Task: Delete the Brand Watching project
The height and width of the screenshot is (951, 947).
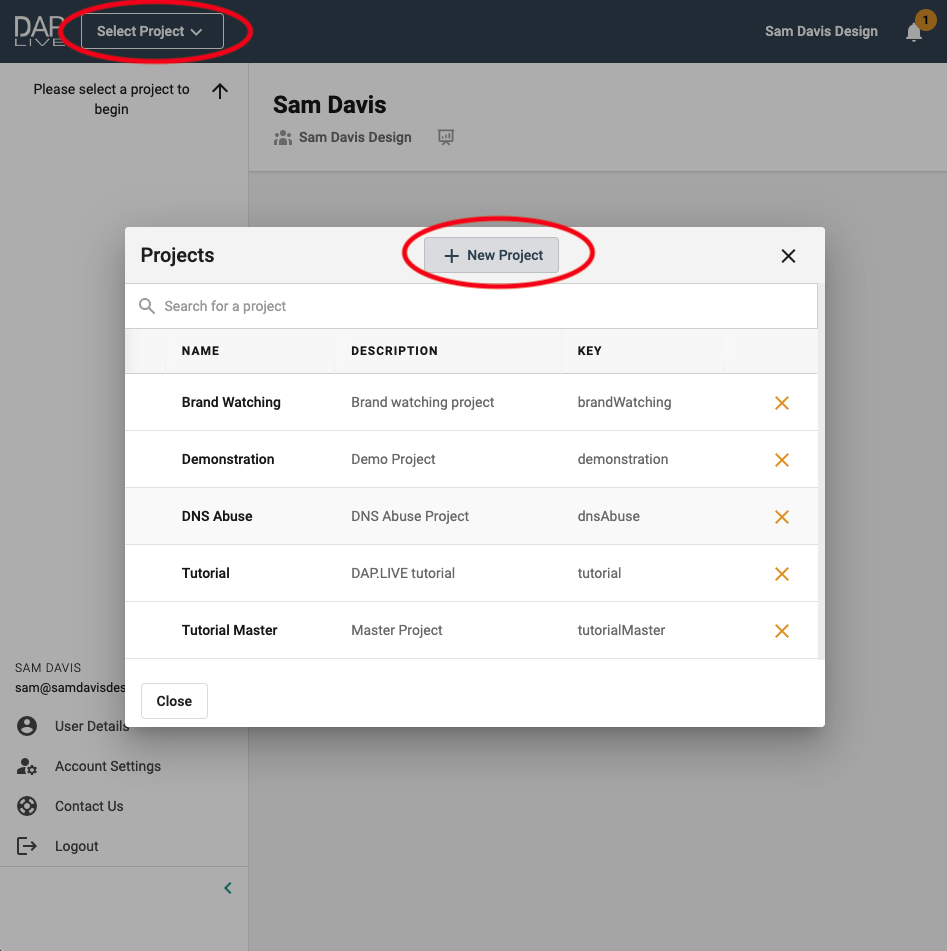Action: (782, 403)
